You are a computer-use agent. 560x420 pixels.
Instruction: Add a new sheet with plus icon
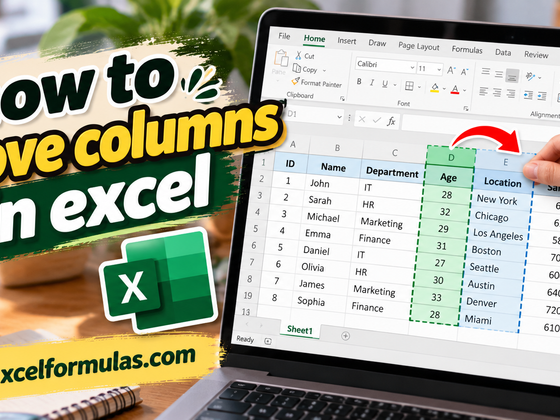coord(345,336)
